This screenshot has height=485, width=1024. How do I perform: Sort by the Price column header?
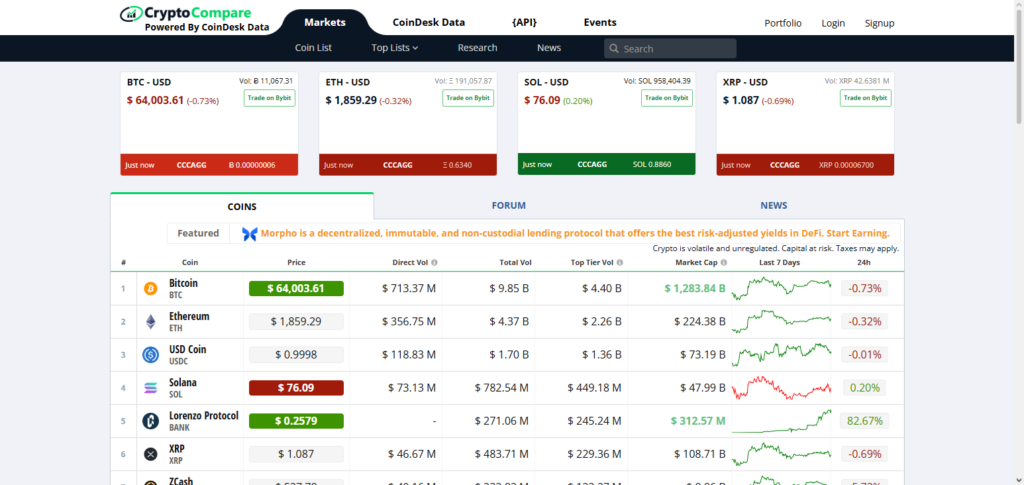(296, 262)
